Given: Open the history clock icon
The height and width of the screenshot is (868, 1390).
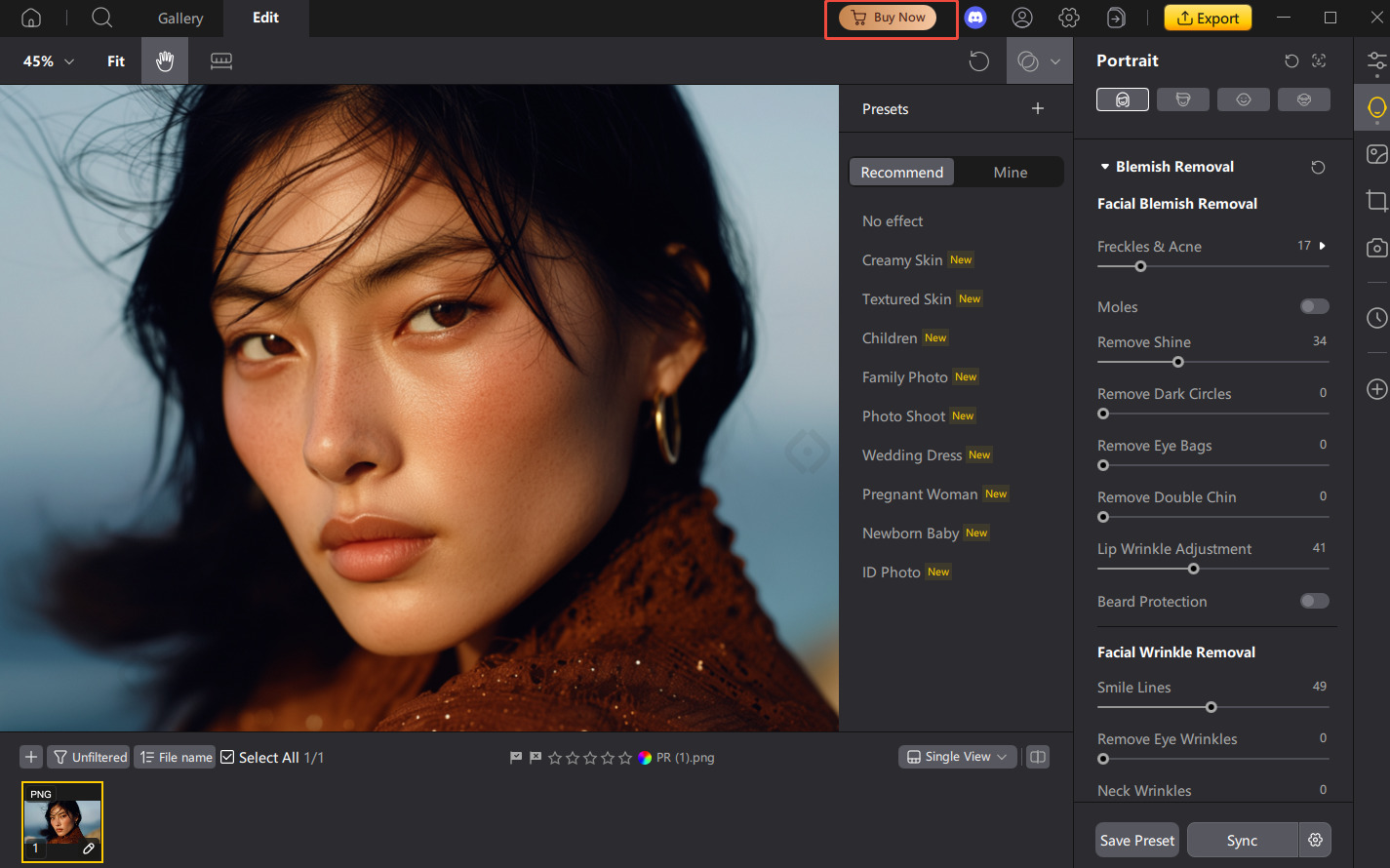Looking at the screenshot, I should tap(1376, 318).
